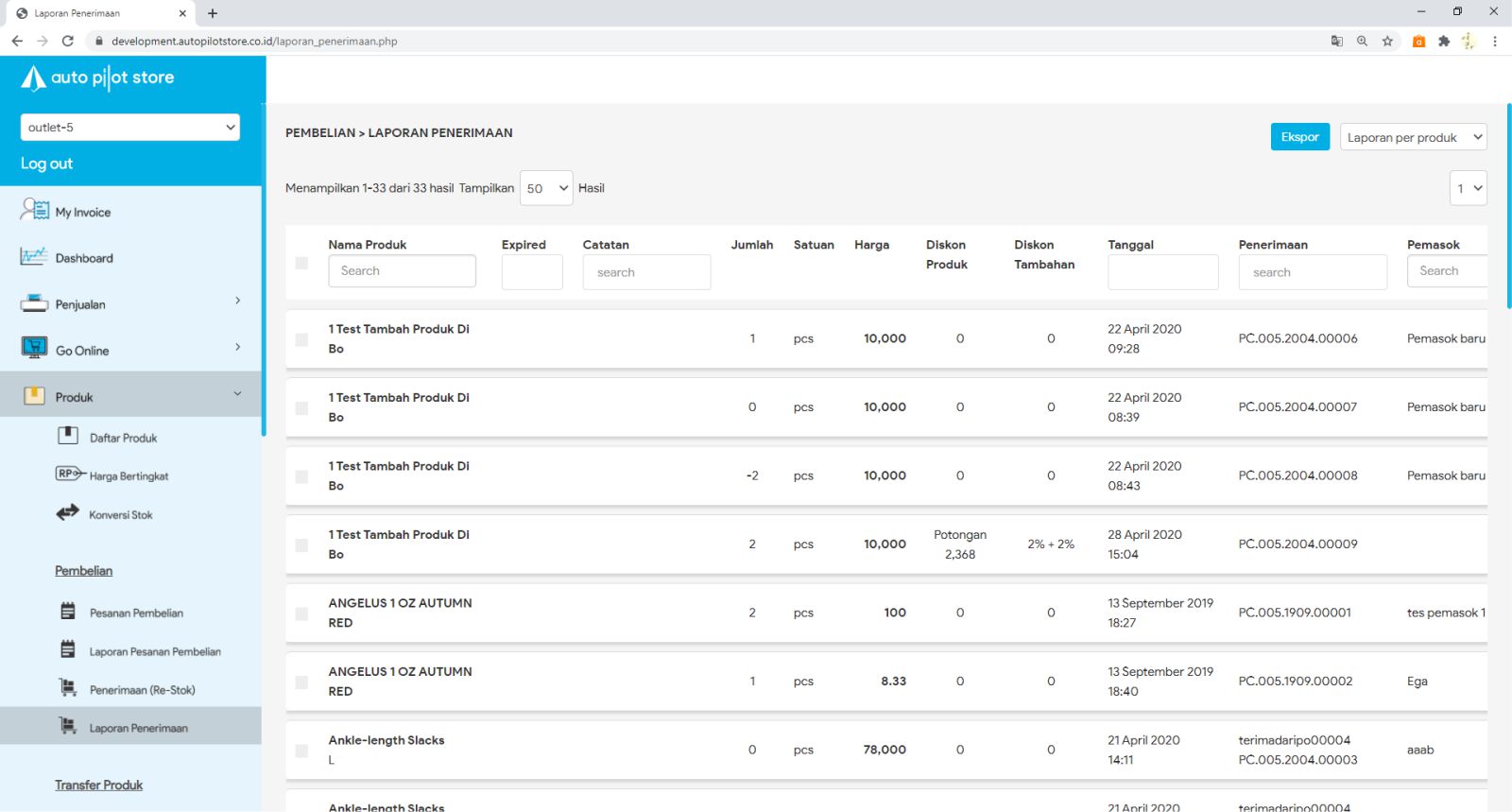Viewport: 1512px width, 812px height.
Task: Select the Go Online monitor icon
Action: point(34,349)
